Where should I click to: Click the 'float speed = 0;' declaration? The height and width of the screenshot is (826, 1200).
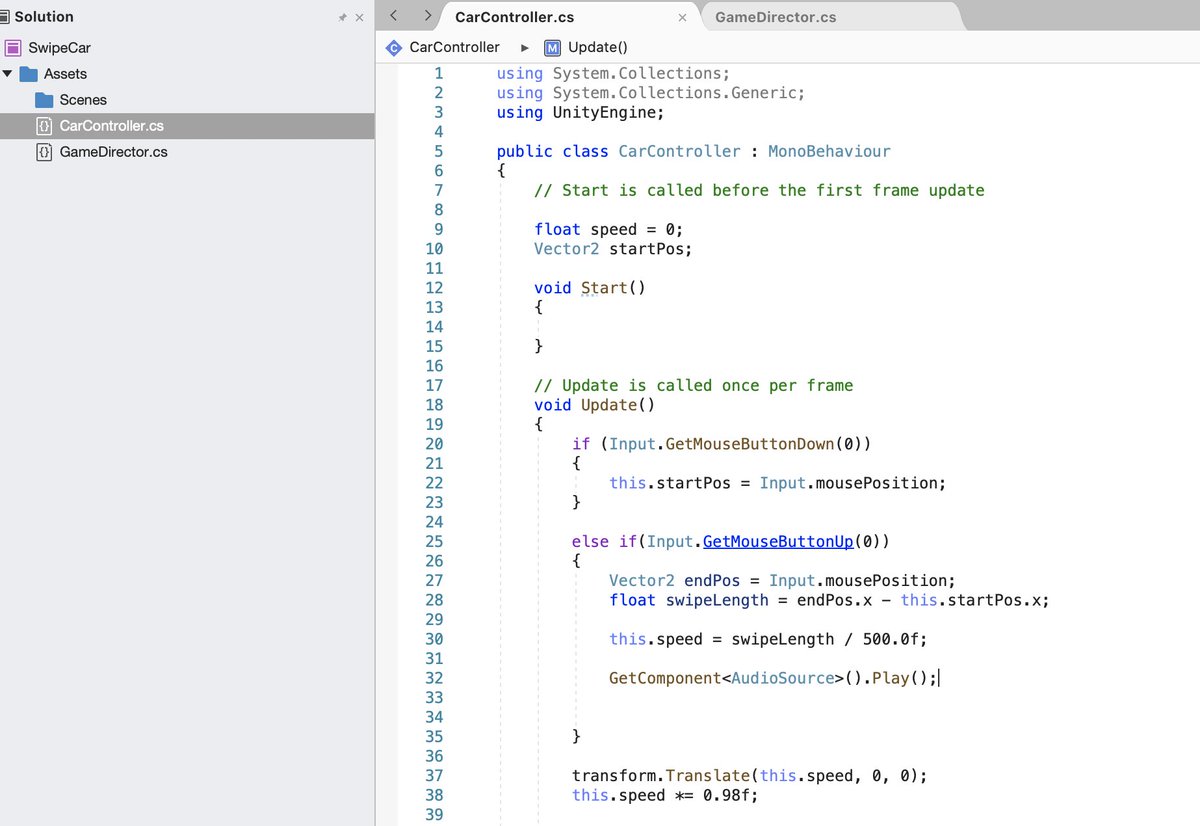(x=608, y=229)
